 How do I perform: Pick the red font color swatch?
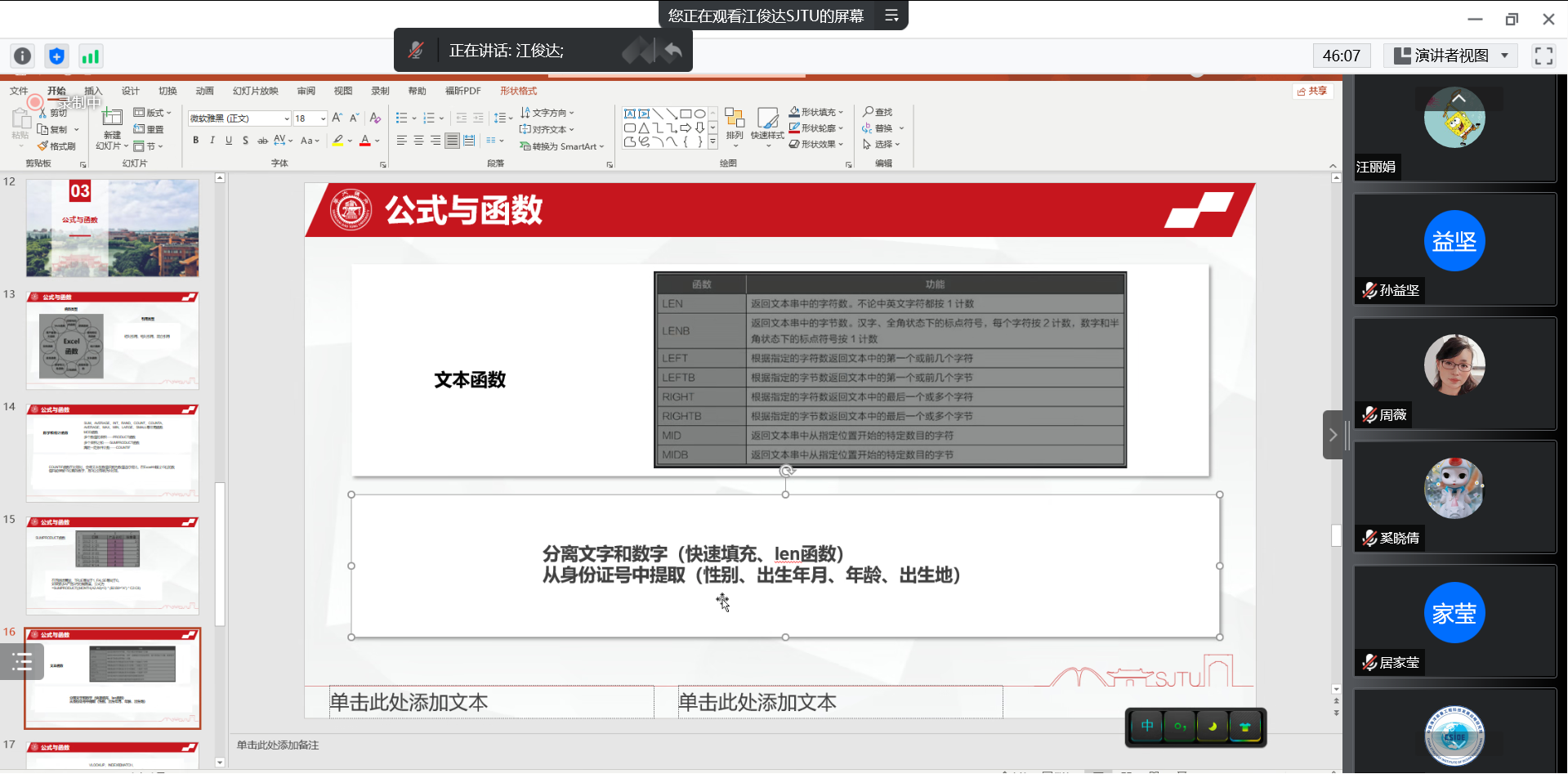365,141
